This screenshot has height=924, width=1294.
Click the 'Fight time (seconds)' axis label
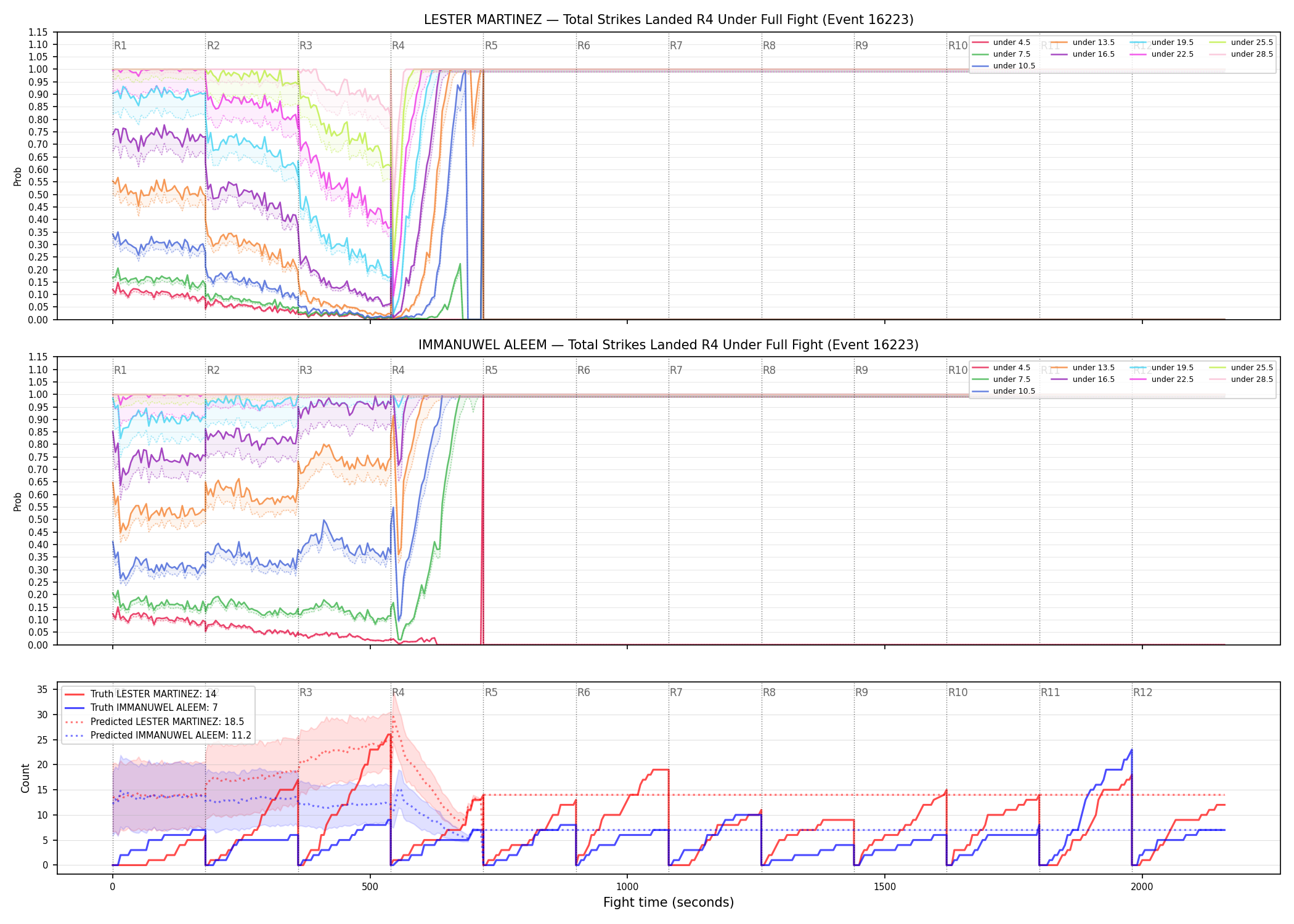(669, 902)
